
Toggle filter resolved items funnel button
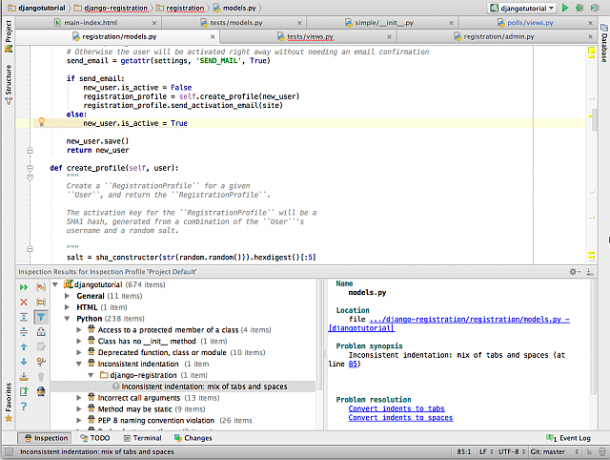point(41,317)
